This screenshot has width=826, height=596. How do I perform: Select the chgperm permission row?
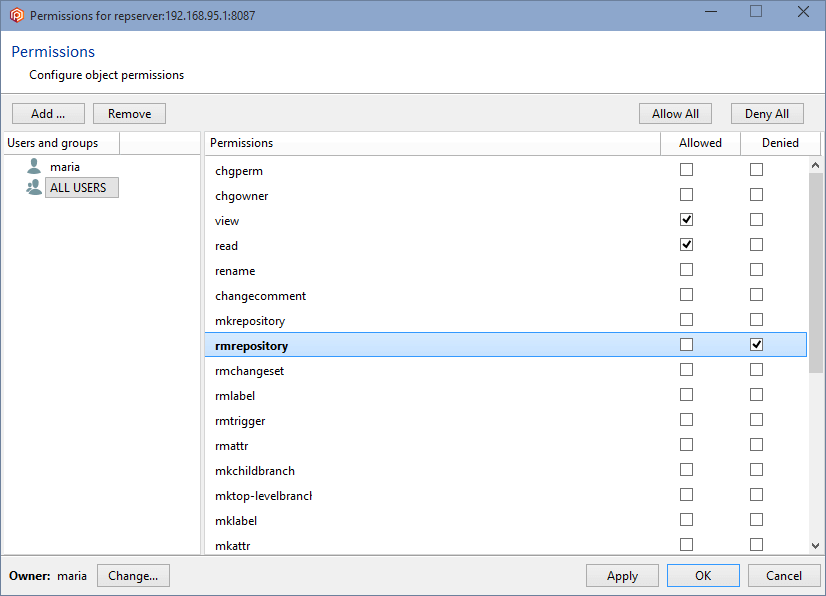[506, 170]
